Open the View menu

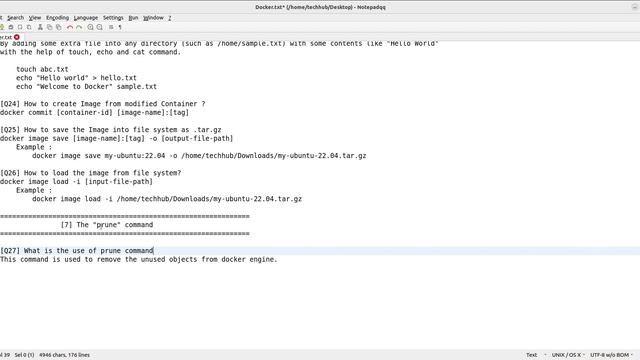pos(35,18)
